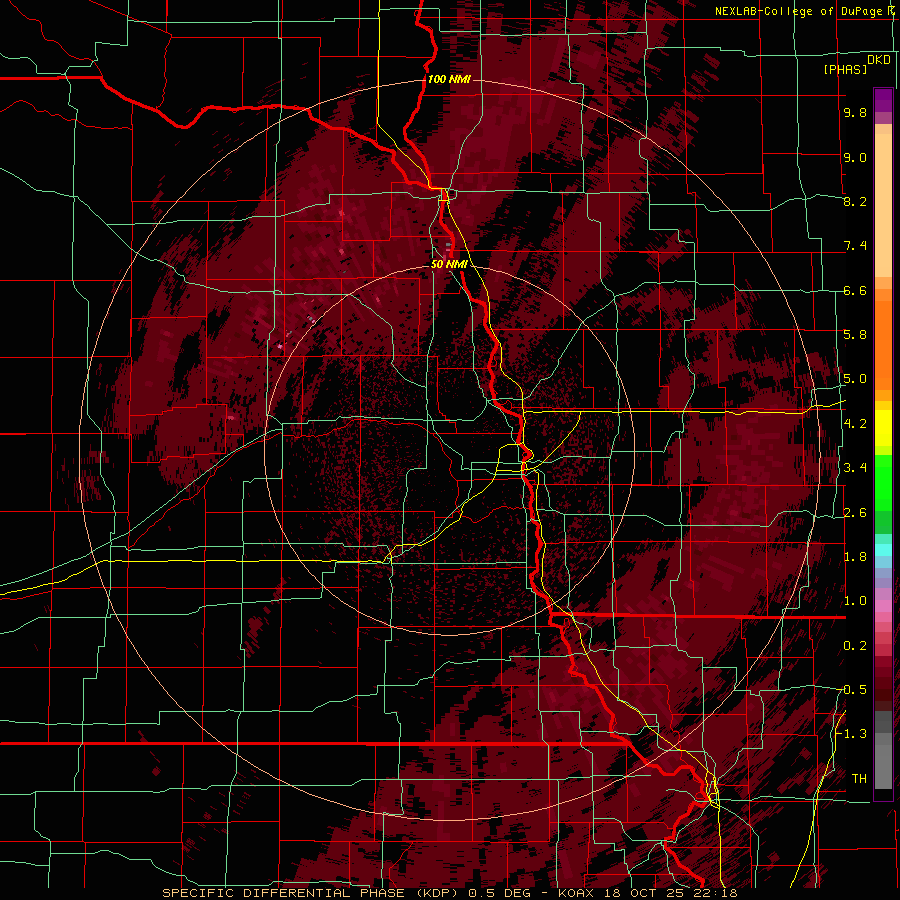Click the yellow segment of the color bar
Image resolution: width=900 pixels, height=900 pixels.
point(883,428)
